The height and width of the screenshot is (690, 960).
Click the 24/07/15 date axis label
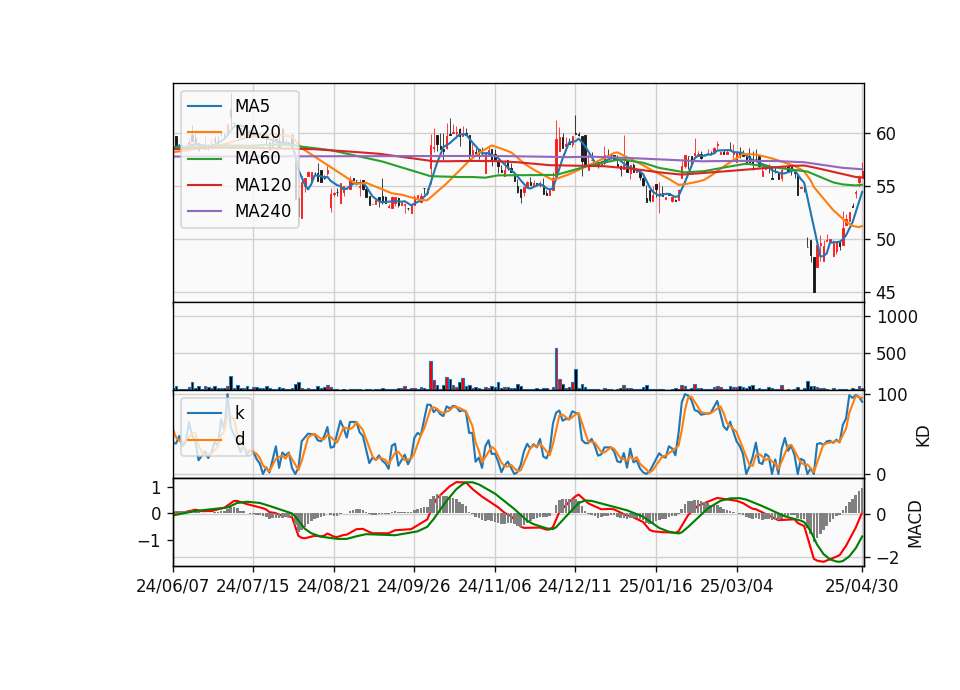click(253, 586)
